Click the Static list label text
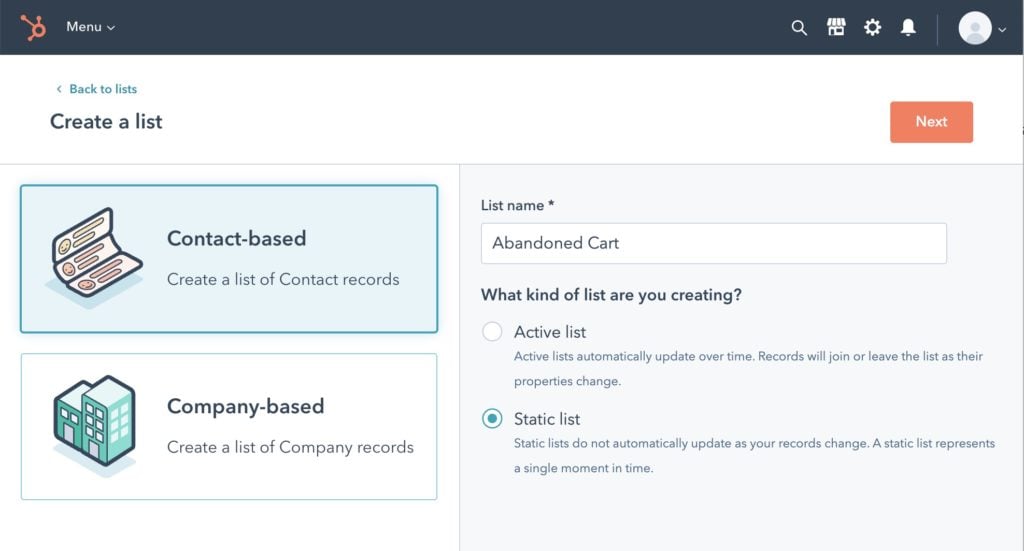 [547, 418]
